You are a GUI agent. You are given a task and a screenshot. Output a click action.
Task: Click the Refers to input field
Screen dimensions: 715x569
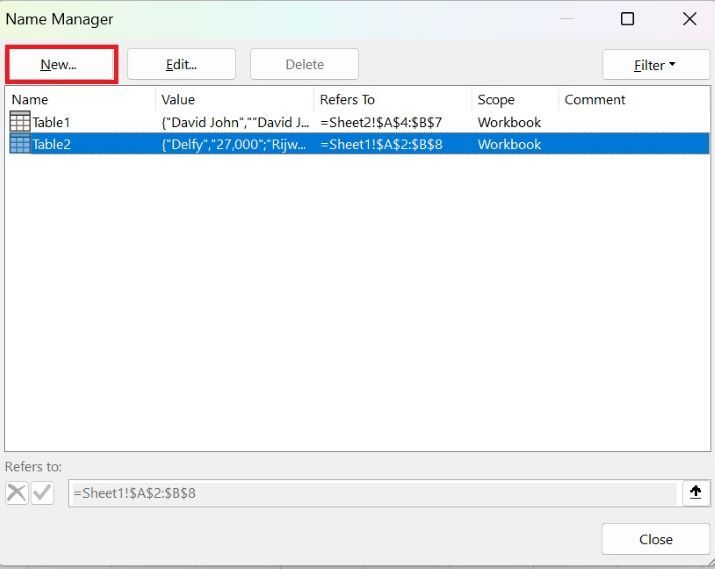[x=375, y=493]
